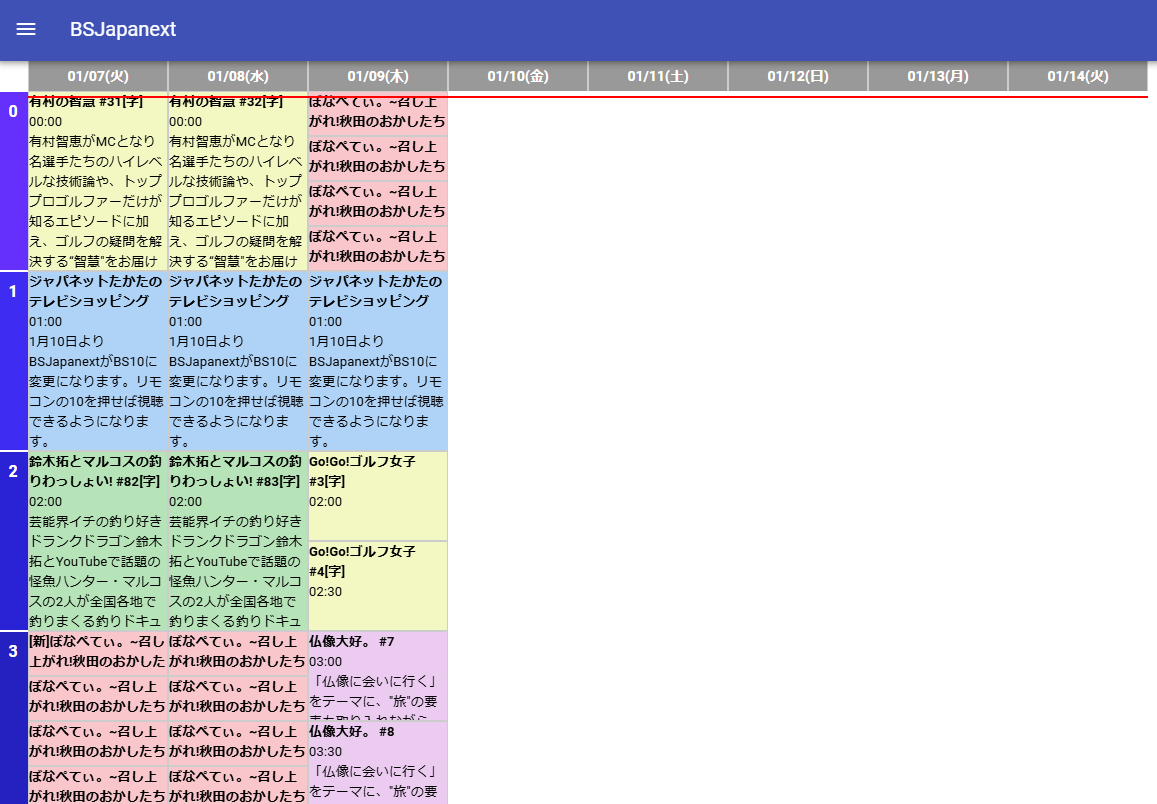Open 有村の智慧 #32 program on 01/08

click(238, 182)
